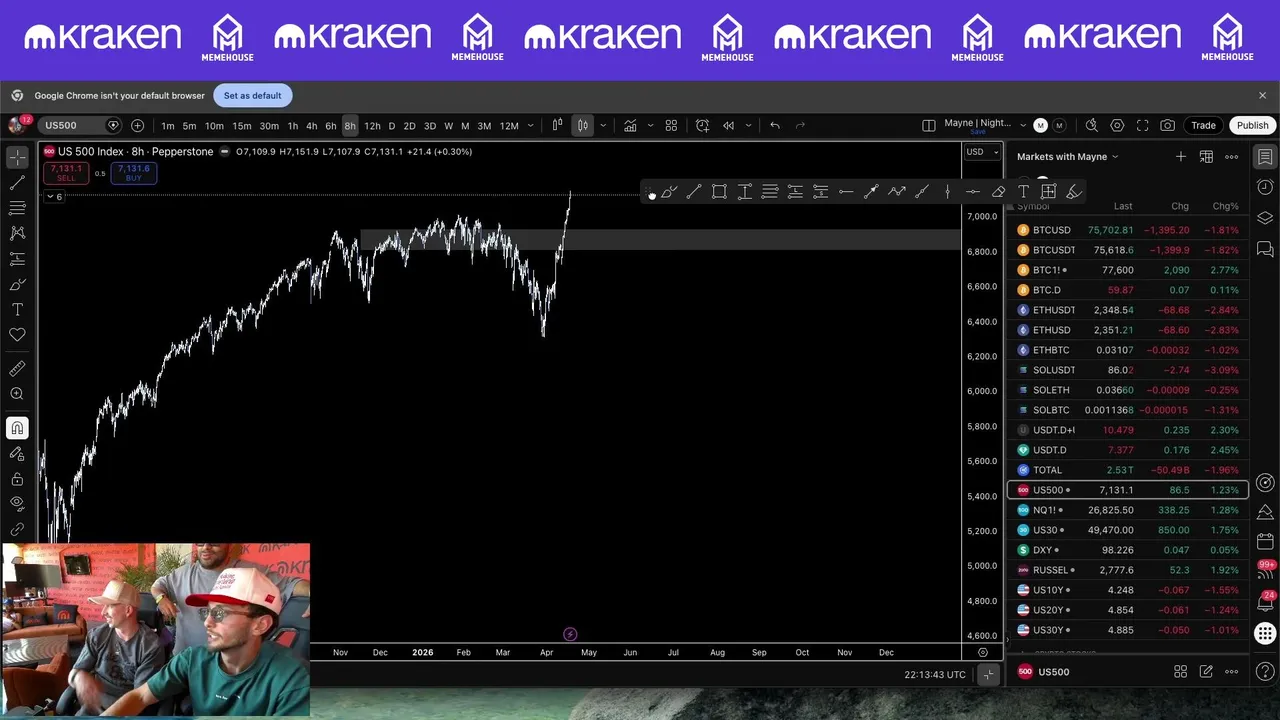Open watchlist three-dot more menu
This screenshot has height=720, width=1280.
pyautogui.click(x=1231, y=157)
